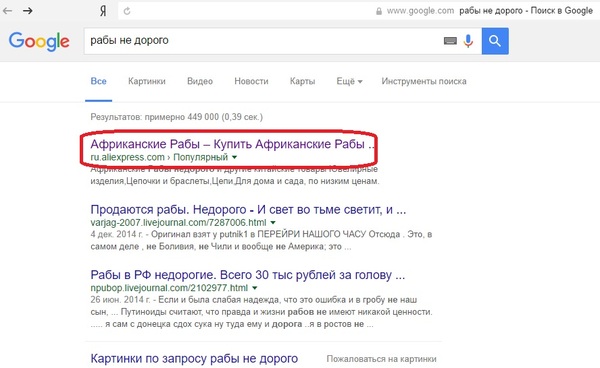600x368 pixels.
Task: Open "Картинки по запросу рабы не дорого" link
Action: tap(194, 358)
